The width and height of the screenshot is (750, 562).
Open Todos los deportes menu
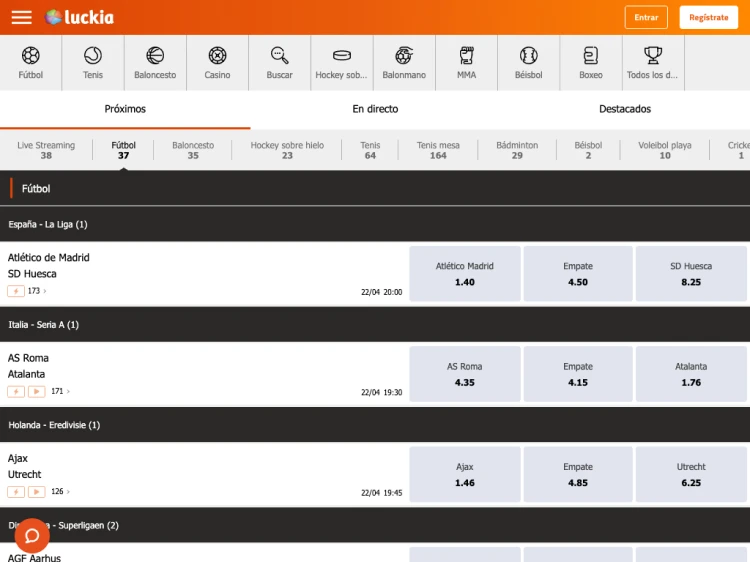point(653,62)
